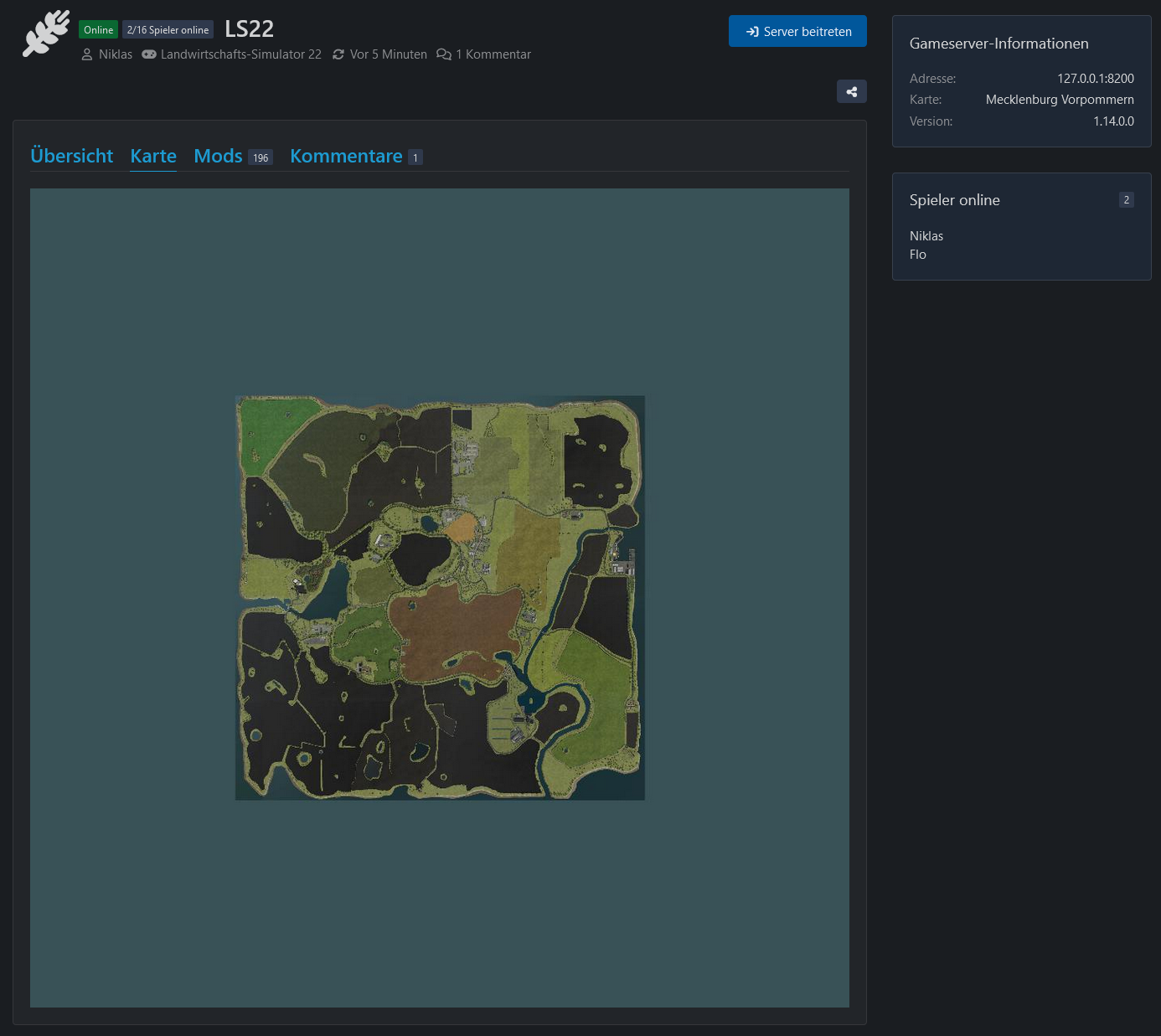Click the share icon button

coord(851,92)
